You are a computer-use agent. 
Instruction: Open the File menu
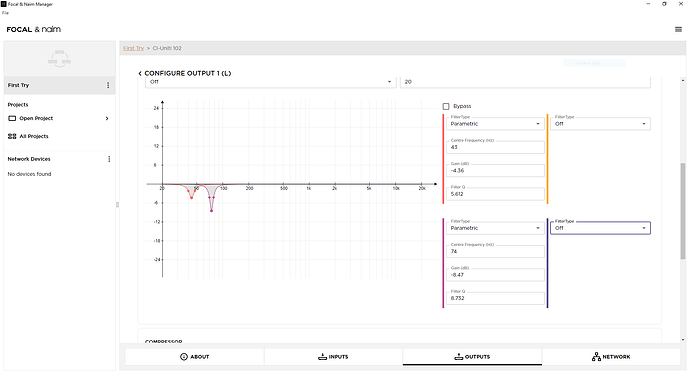coord(5,13)
